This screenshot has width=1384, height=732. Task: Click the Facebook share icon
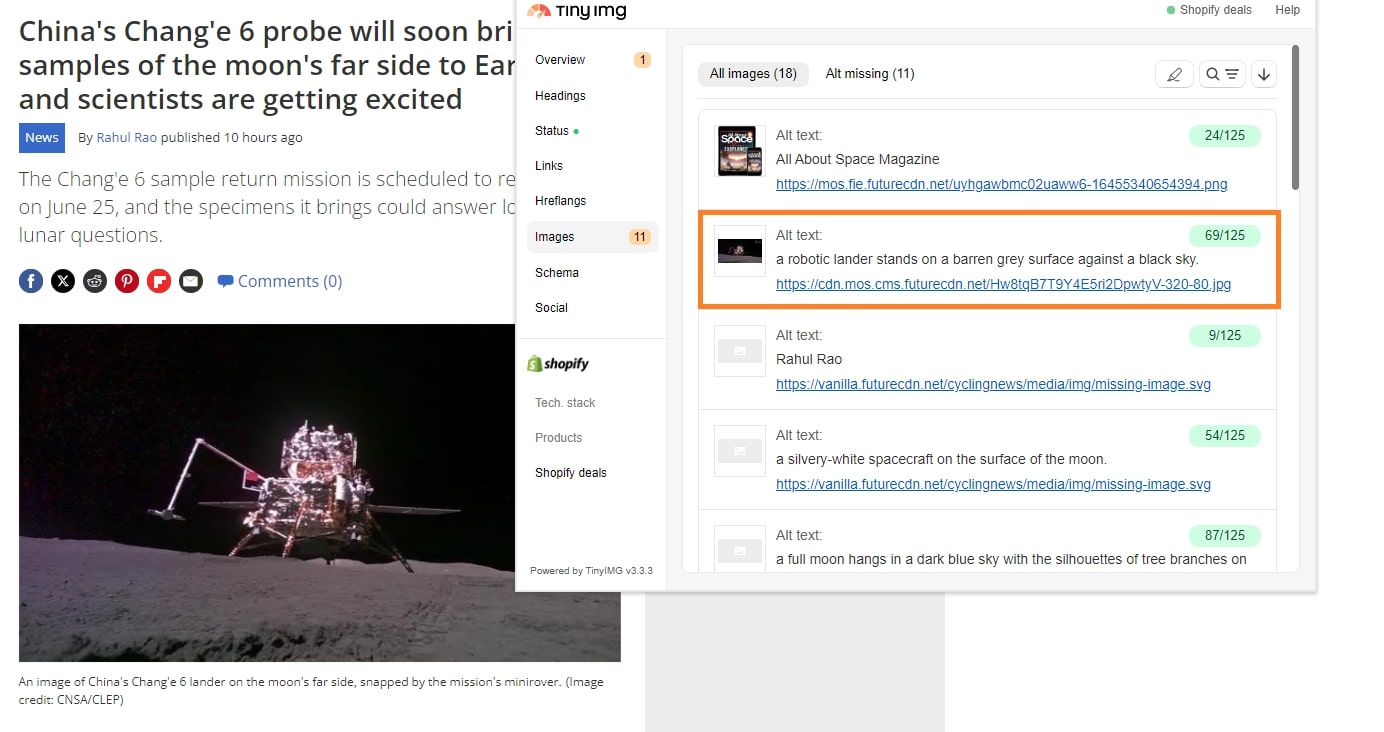pos(31,281)
